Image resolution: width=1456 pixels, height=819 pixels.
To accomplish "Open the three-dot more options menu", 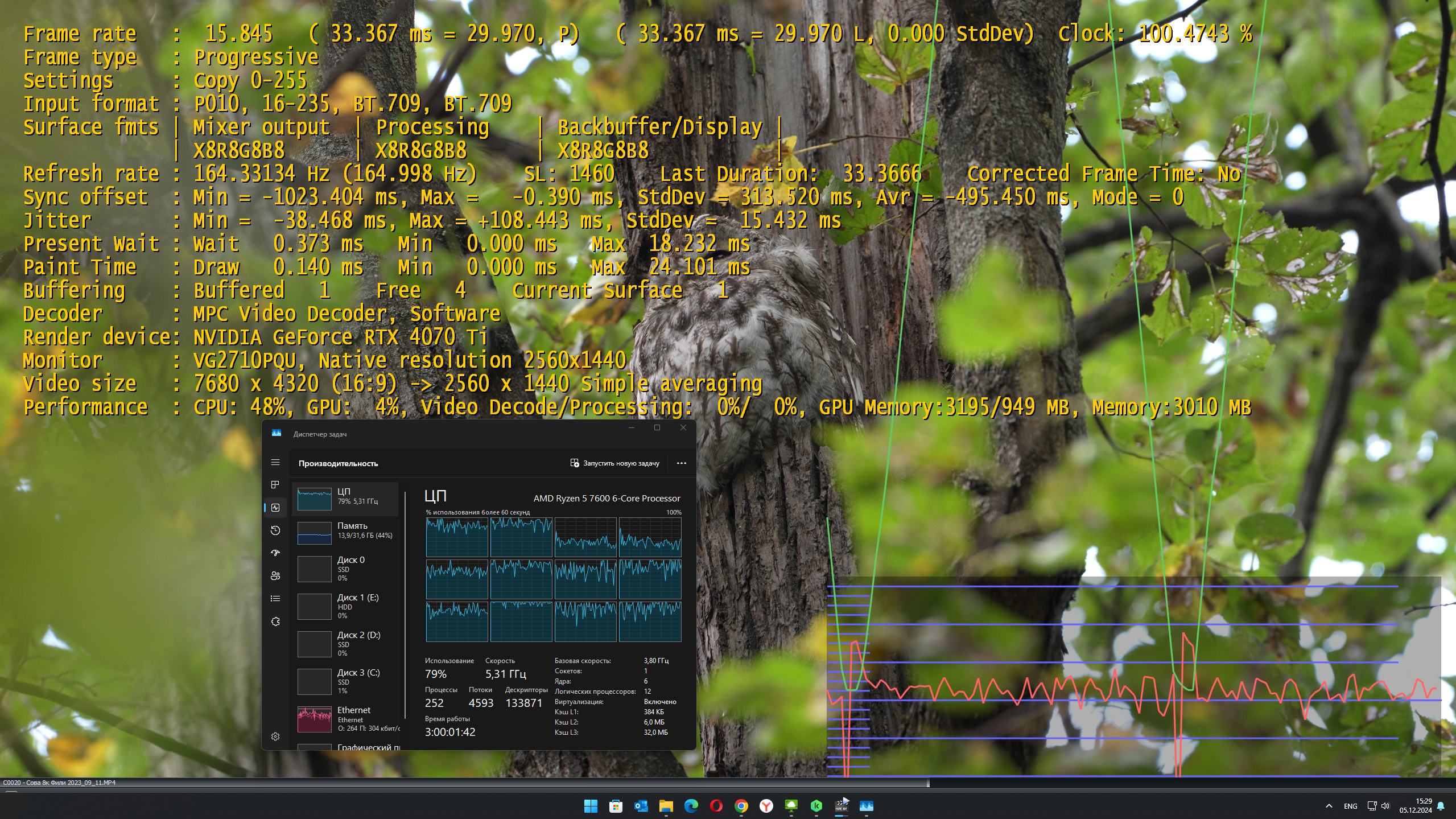I will 681,463.
